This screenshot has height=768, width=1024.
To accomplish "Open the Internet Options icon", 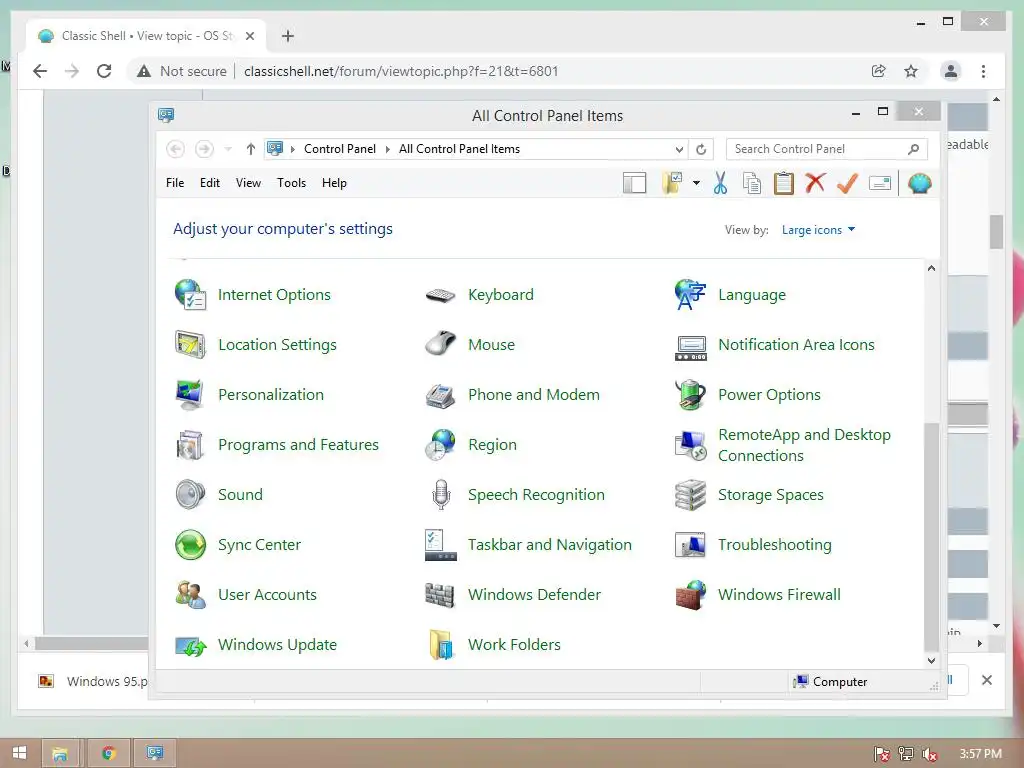I will [191, 295].
